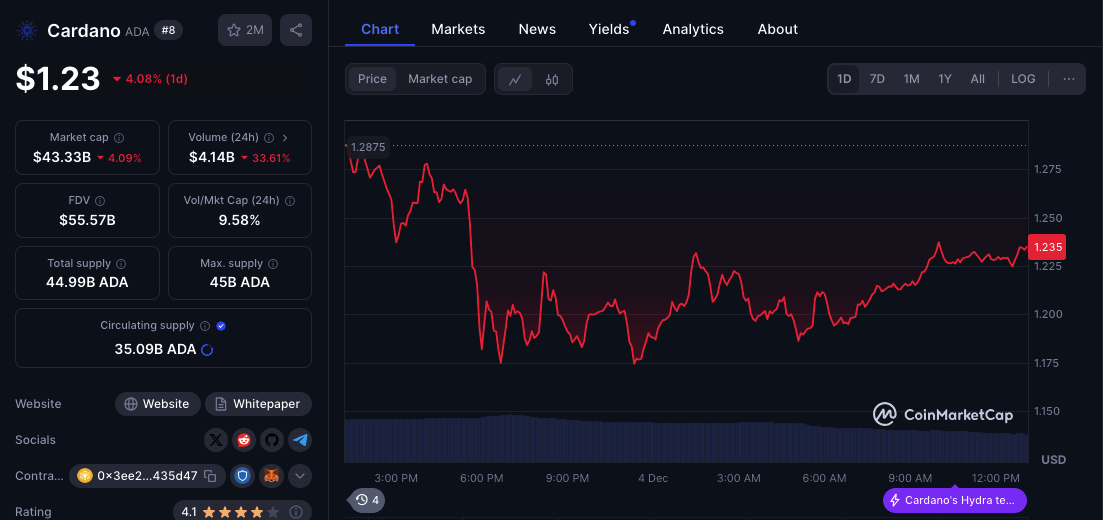This screenshot has width=1103, height=520.
Task: Open the Telegram social icon
Action: 300,440
